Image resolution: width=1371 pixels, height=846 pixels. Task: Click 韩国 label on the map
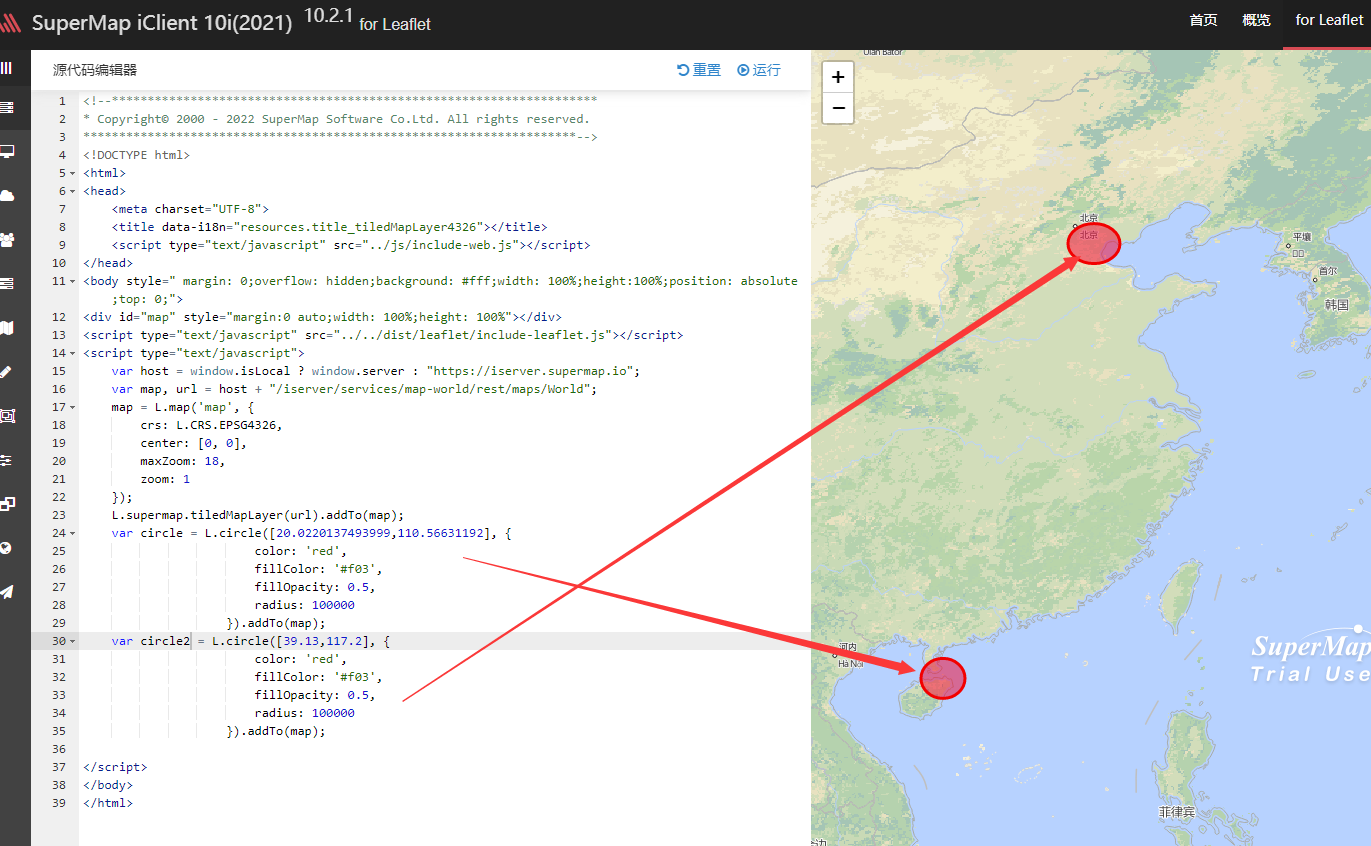(1337, 304)
